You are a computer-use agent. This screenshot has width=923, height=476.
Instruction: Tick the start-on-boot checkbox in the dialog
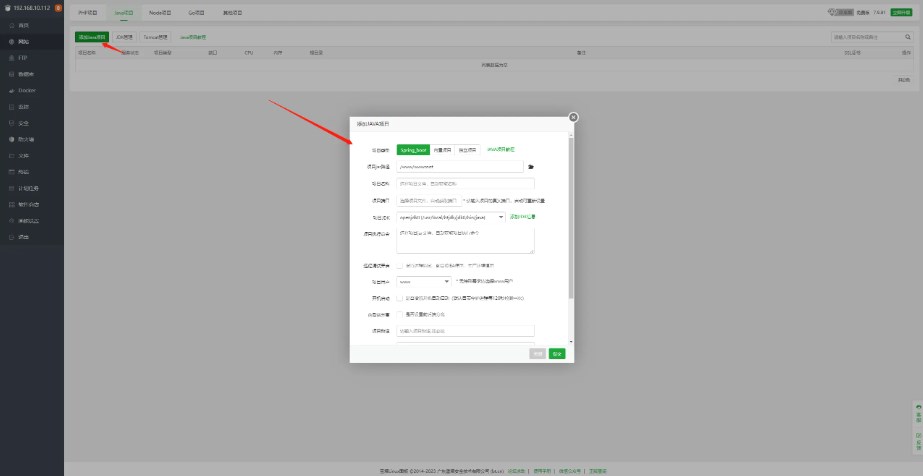[x=400, y=298]
